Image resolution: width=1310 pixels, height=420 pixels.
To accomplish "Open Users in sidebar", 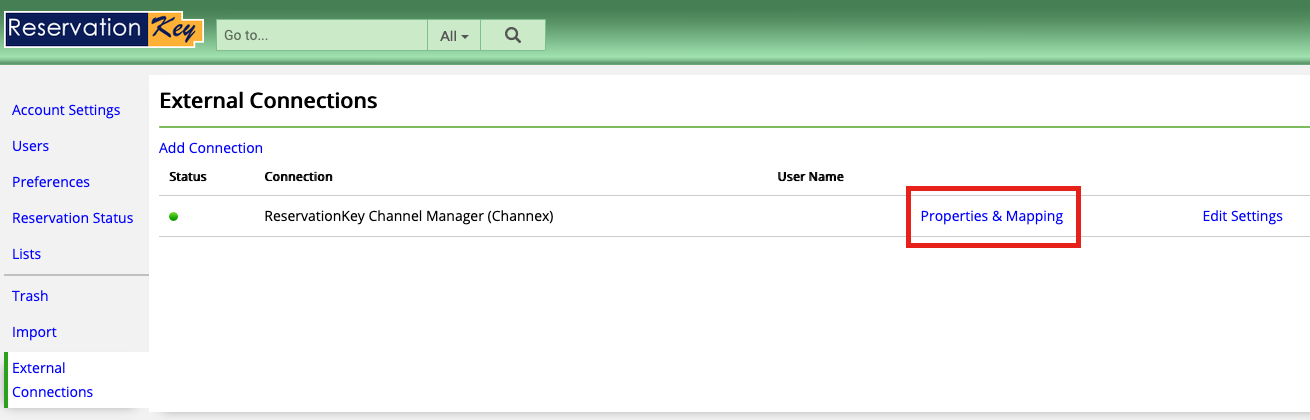I will click(30, 146).
